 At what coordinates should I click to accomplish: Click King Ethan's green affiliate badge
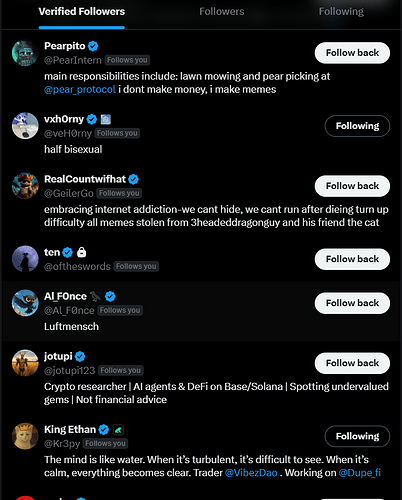click(118, 430)
